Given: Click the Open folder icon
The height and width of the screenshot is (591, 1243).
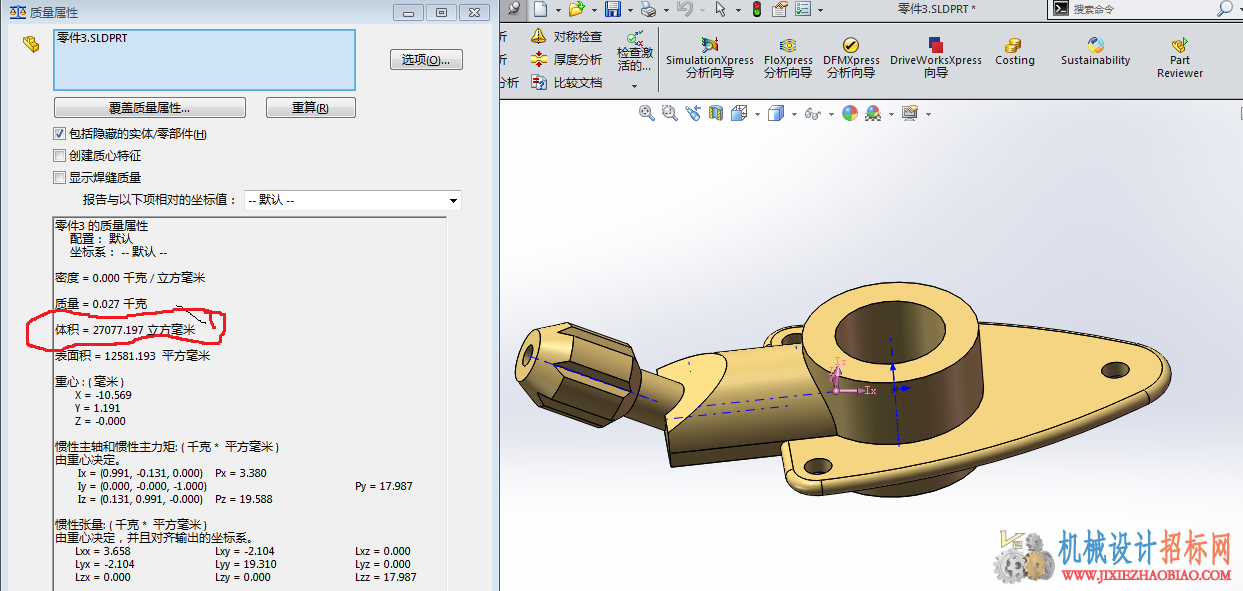Looking at the screenshot, I should [x=576, y=9].
